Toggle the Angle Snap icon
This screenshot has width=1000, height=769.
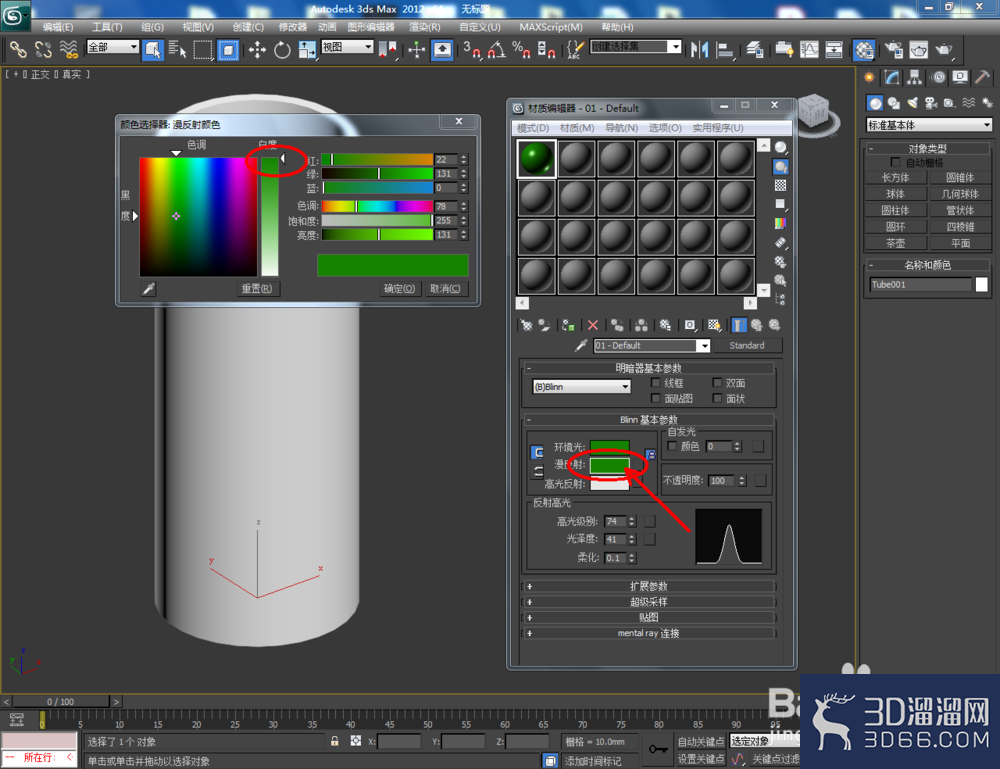click(497, 50)
